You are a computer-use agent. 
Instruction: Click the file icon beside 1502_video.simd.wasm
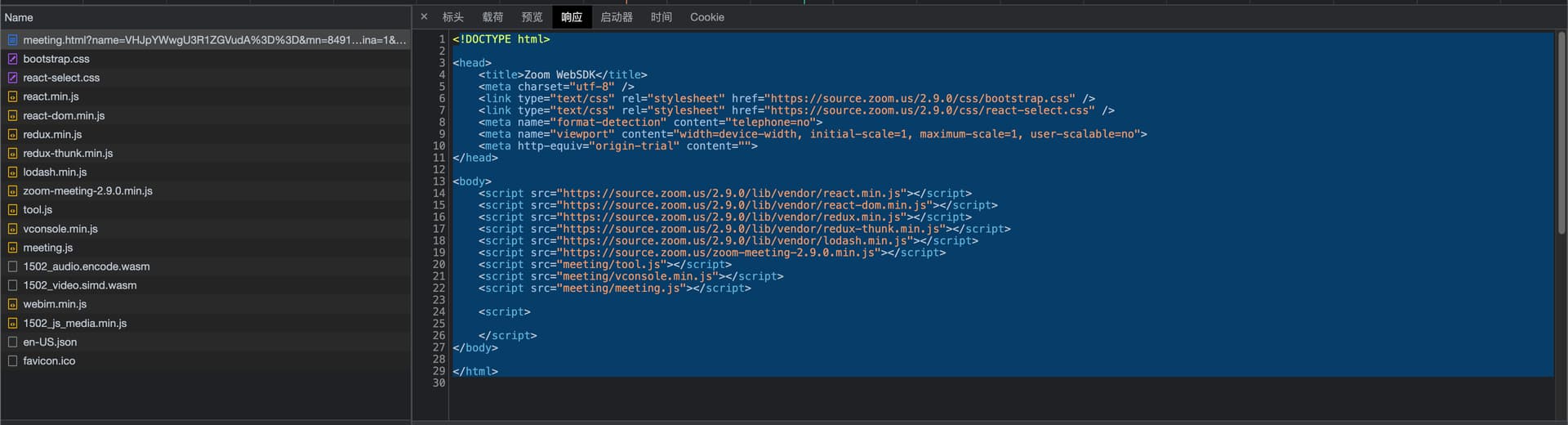pos(12,285)
